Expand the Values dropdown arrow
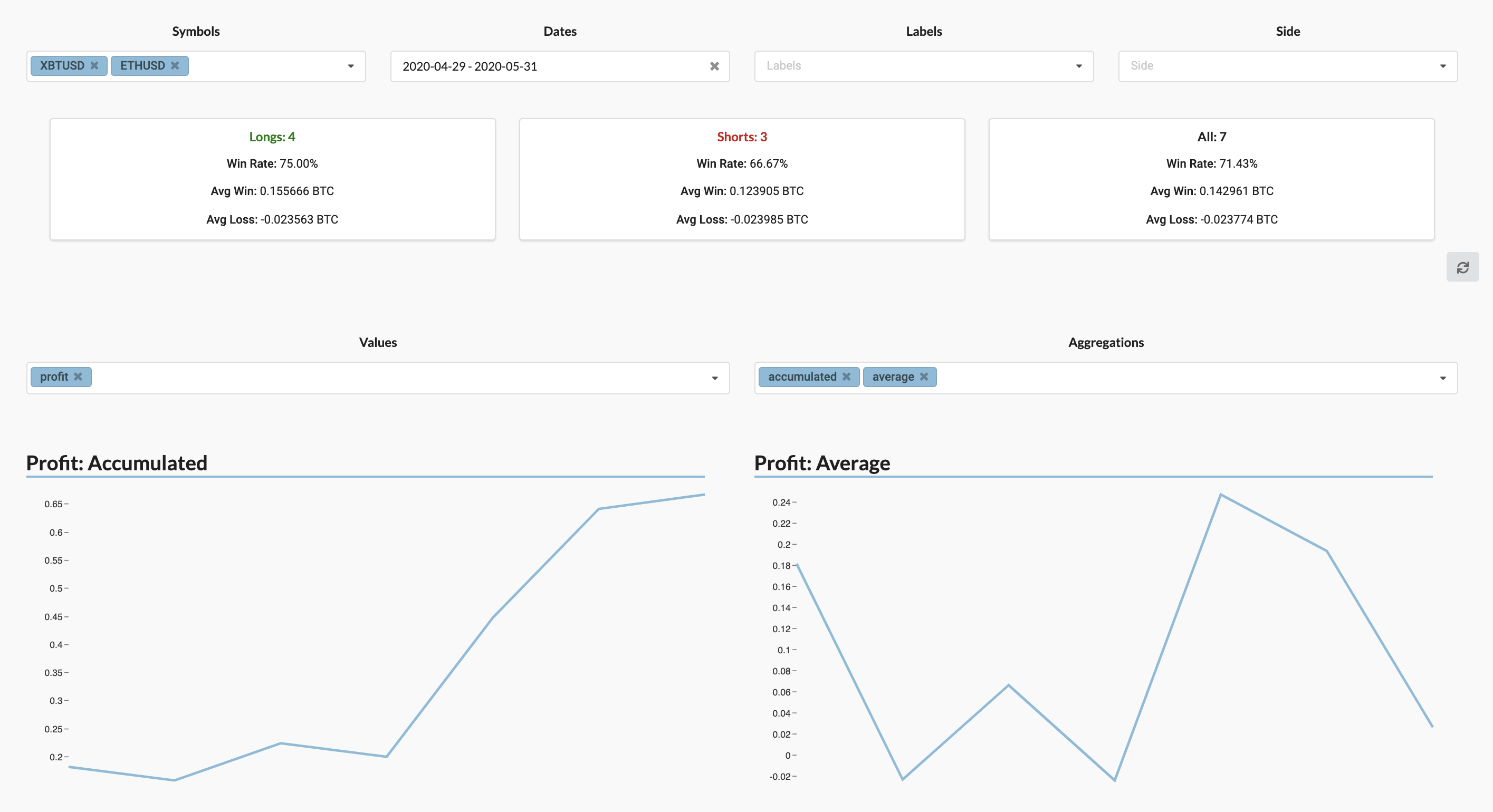Viewport: 1493px width, 812px height. [715, 378]
